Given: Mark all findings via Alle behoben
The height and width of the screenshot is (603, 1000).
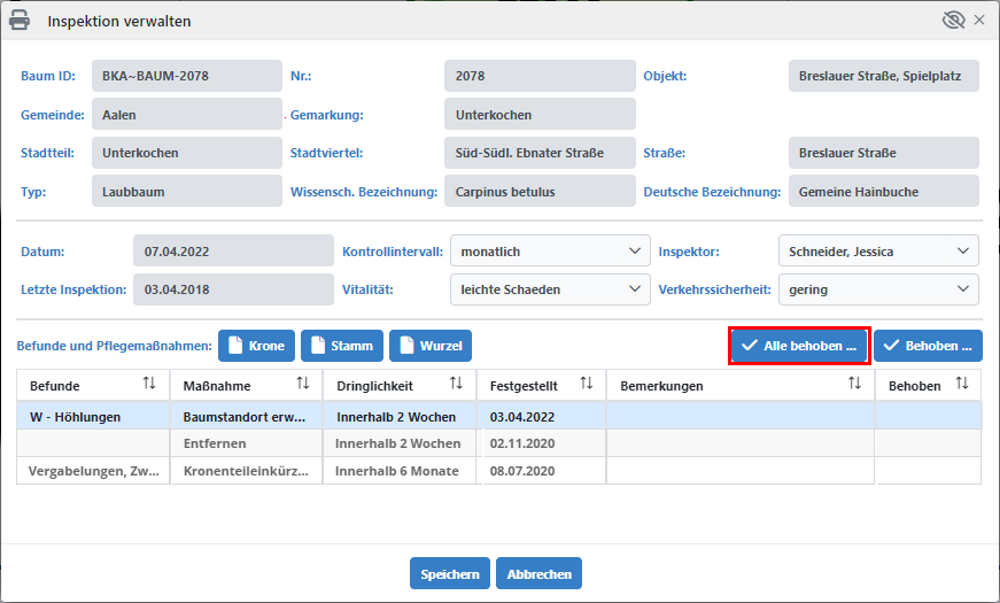Looking at the screenshot, I should [799, 346].
